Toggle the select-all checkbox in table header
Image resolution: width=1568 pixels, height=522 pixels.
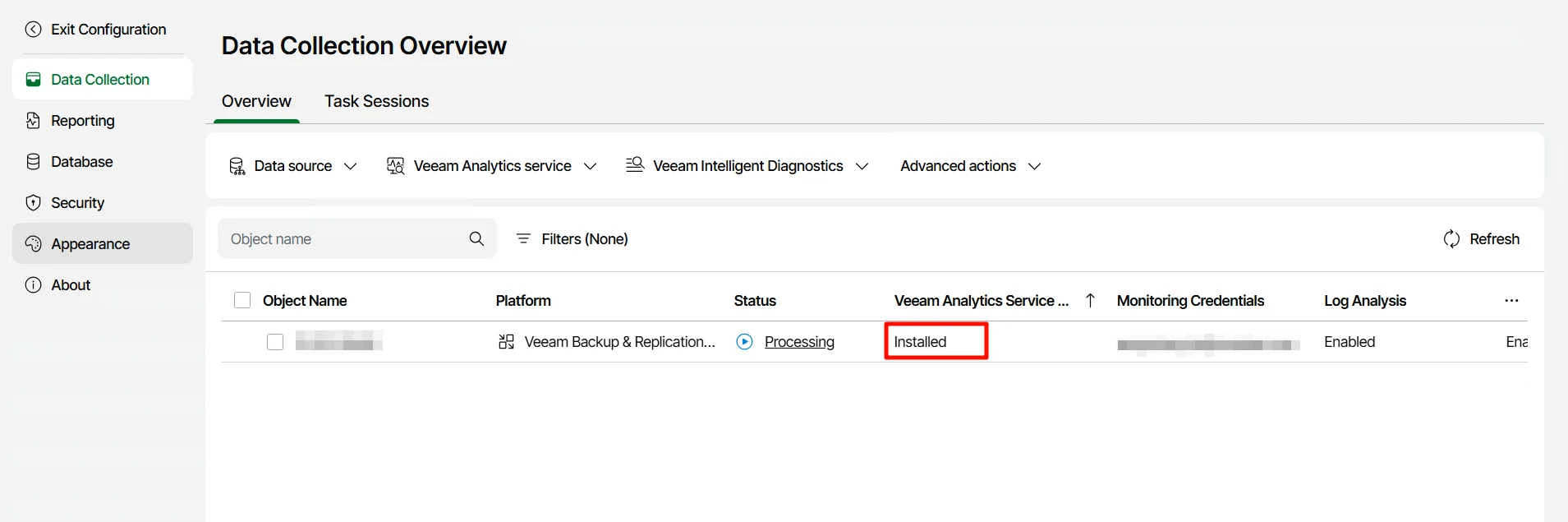(242, 301)
